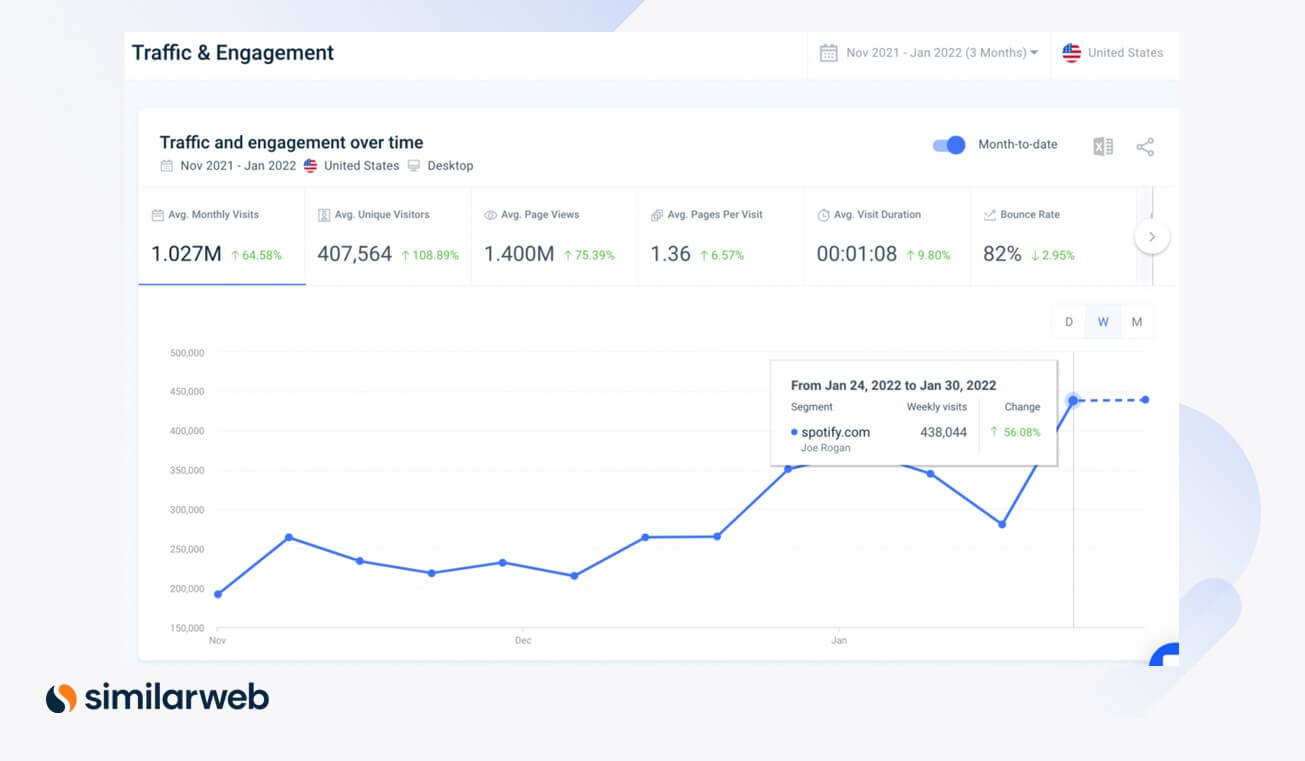The width and height of the screenshot is (1305, 761).
Task: Click the 407,564 unique visitors value
Action: 354,254
